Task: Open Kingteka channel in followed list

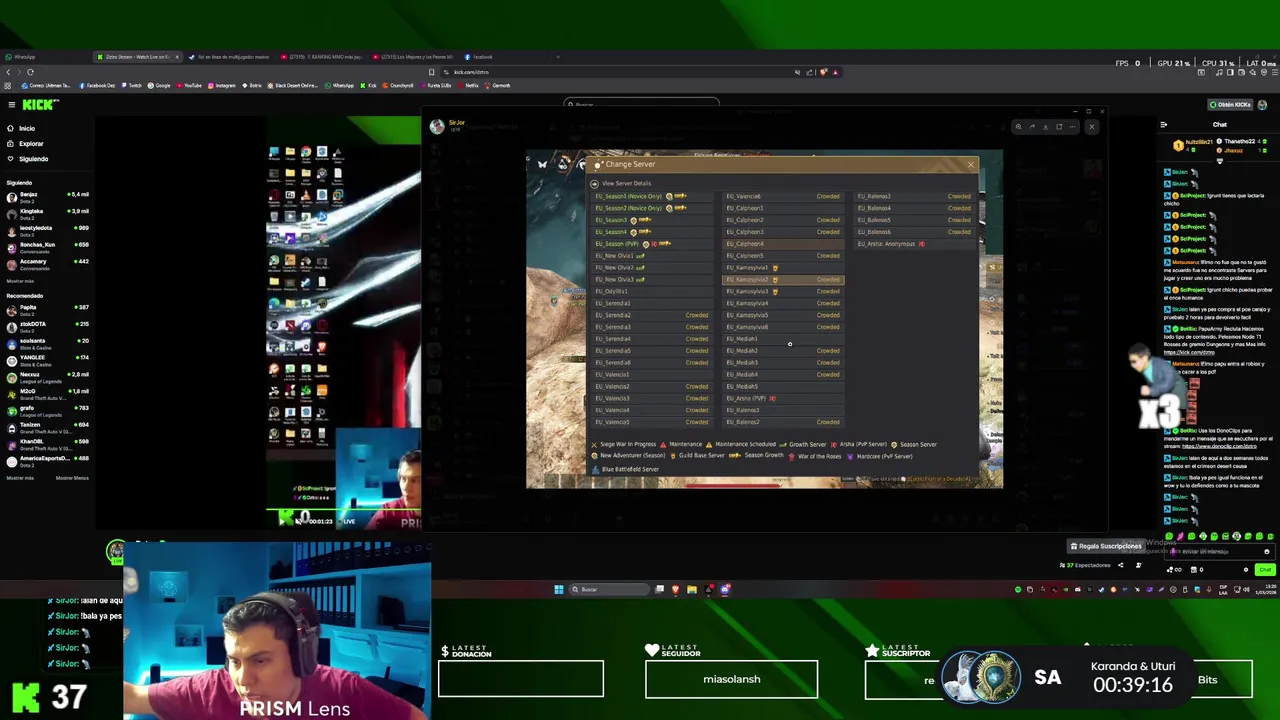Action: tap(48, 213)
